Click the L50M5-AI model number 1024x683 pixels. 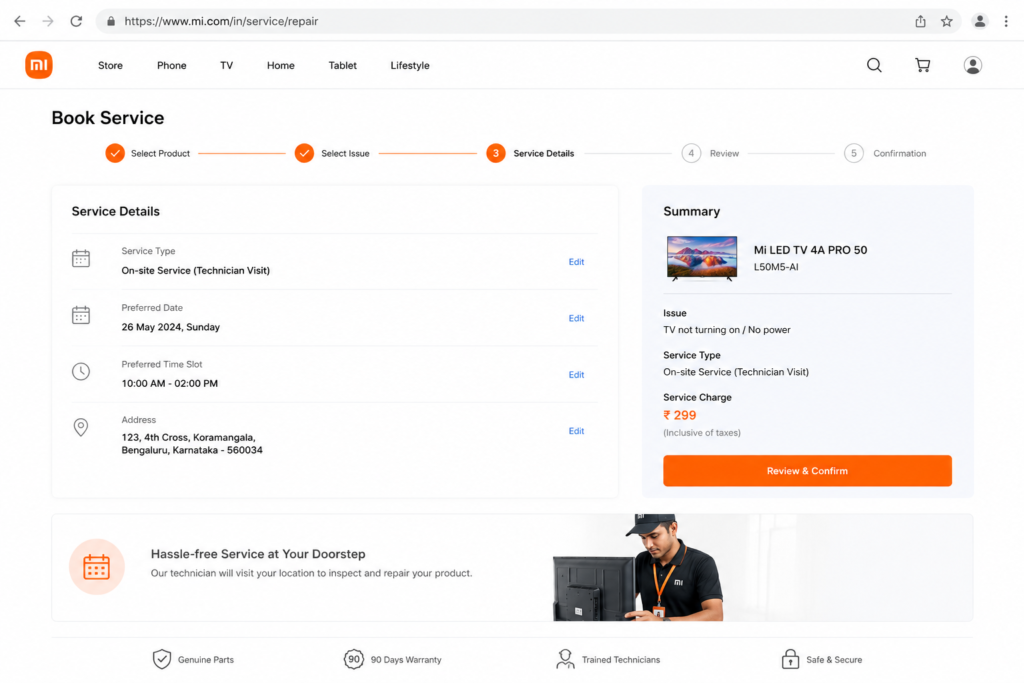point(776,267)
